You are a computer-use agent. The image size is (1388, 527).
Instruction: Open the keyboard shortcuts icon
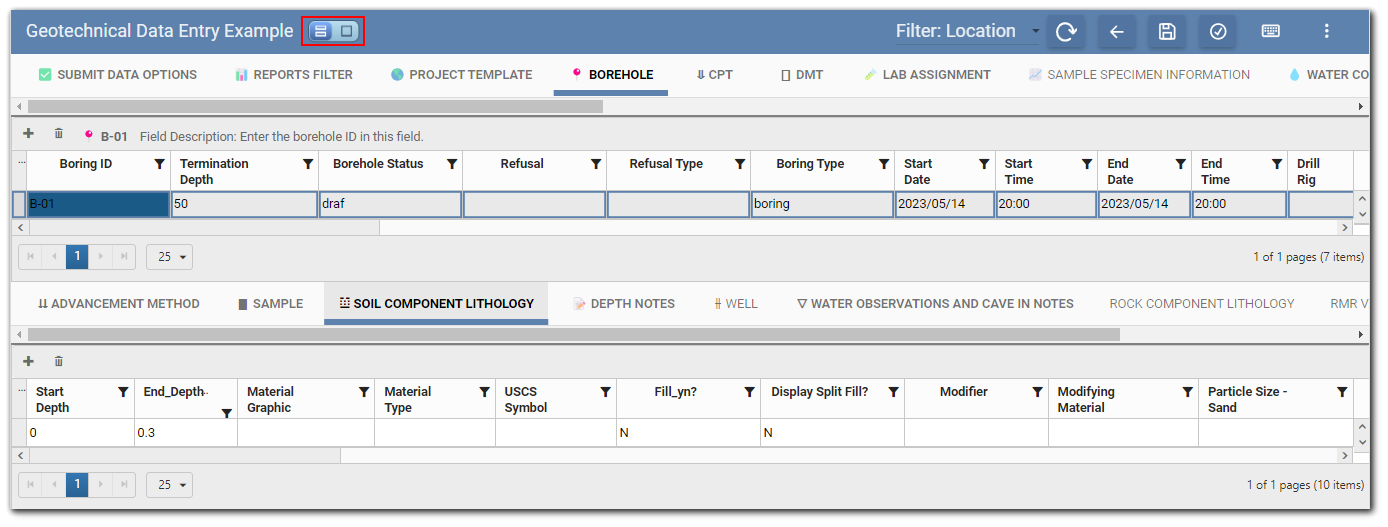(1270, 31)
